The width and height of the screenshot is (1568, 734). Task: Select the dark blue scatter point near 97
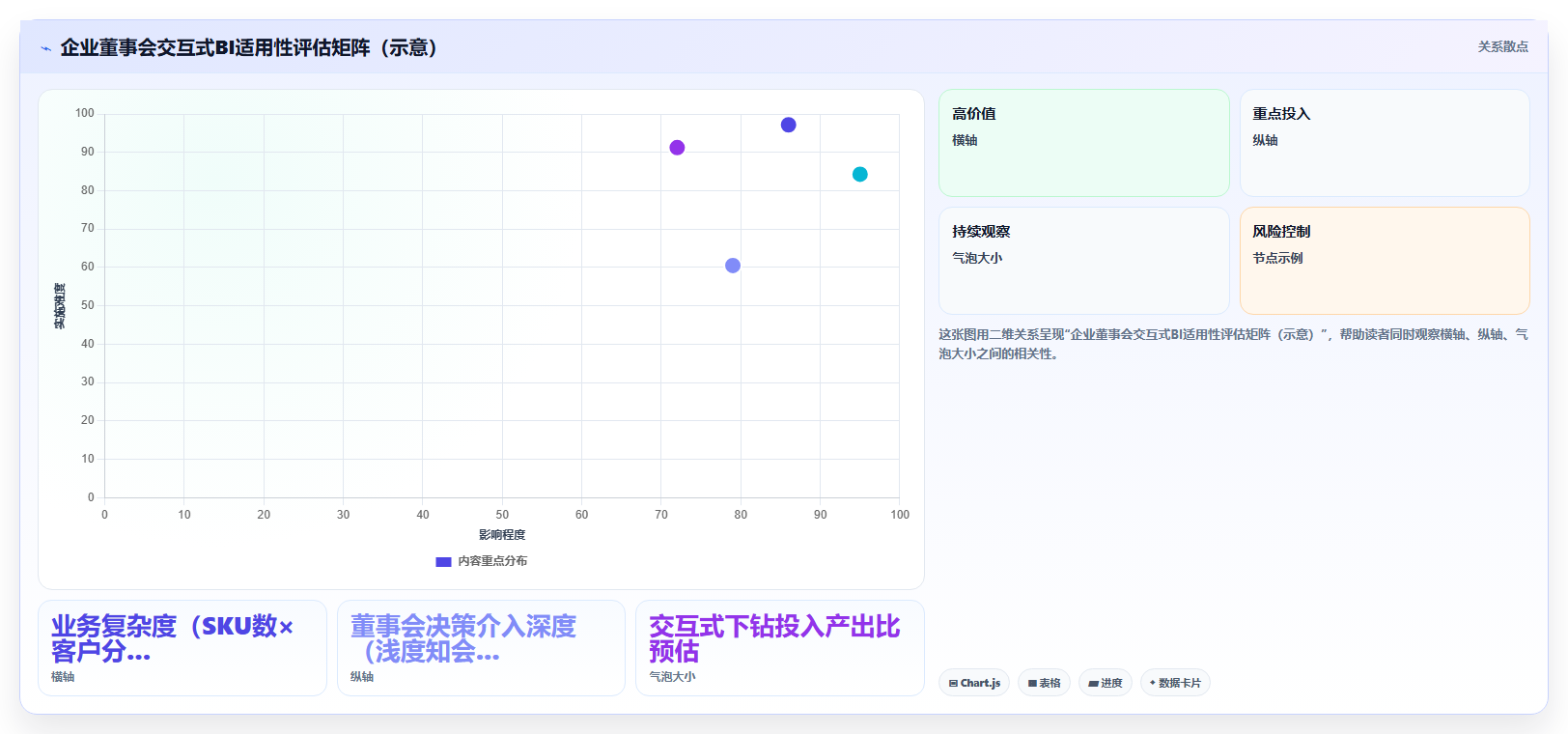click(x=788, y=125)
